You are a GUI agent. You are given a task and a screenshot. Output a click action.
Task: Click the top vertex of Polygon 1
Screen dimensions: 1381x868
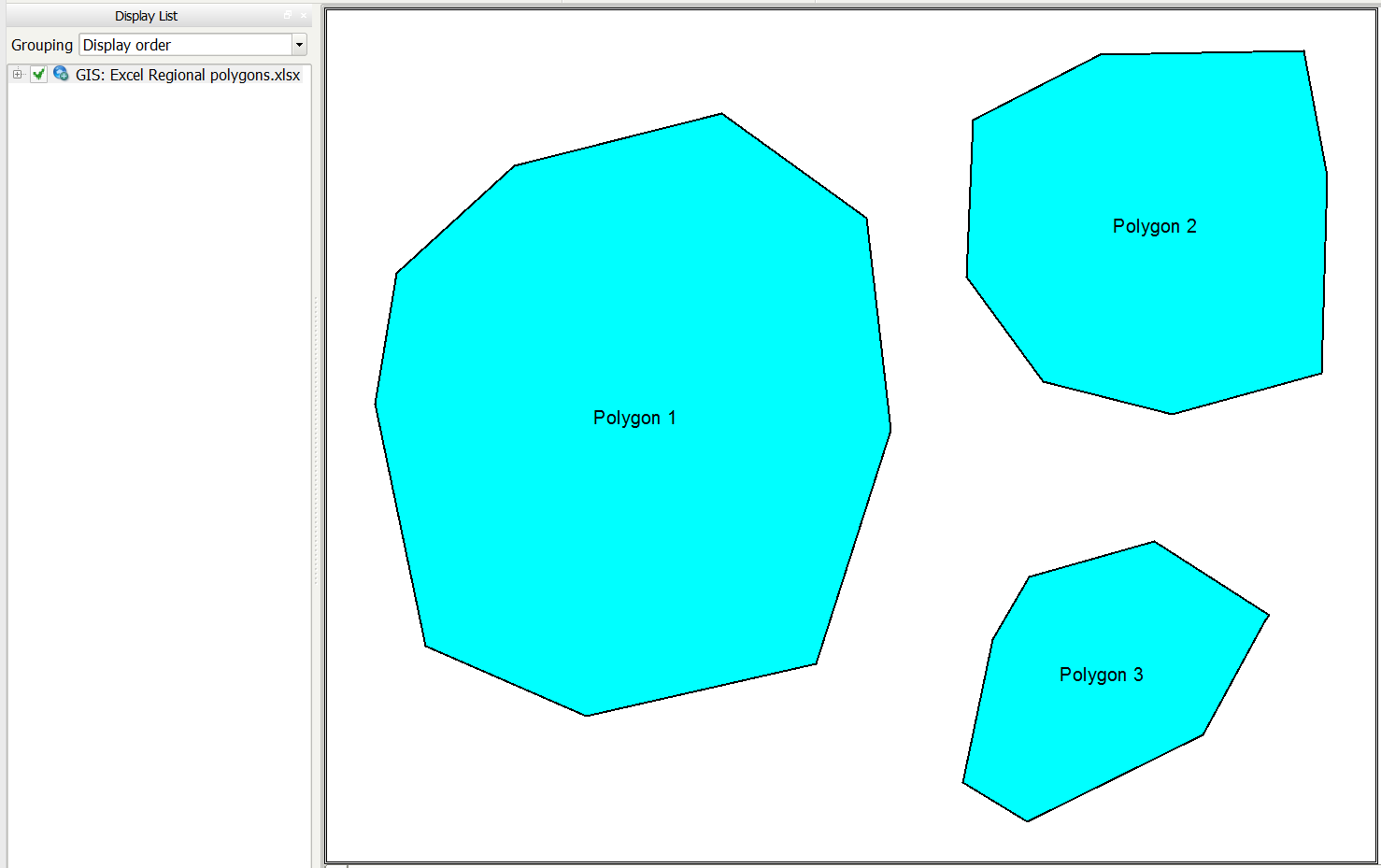coord(721,114)
